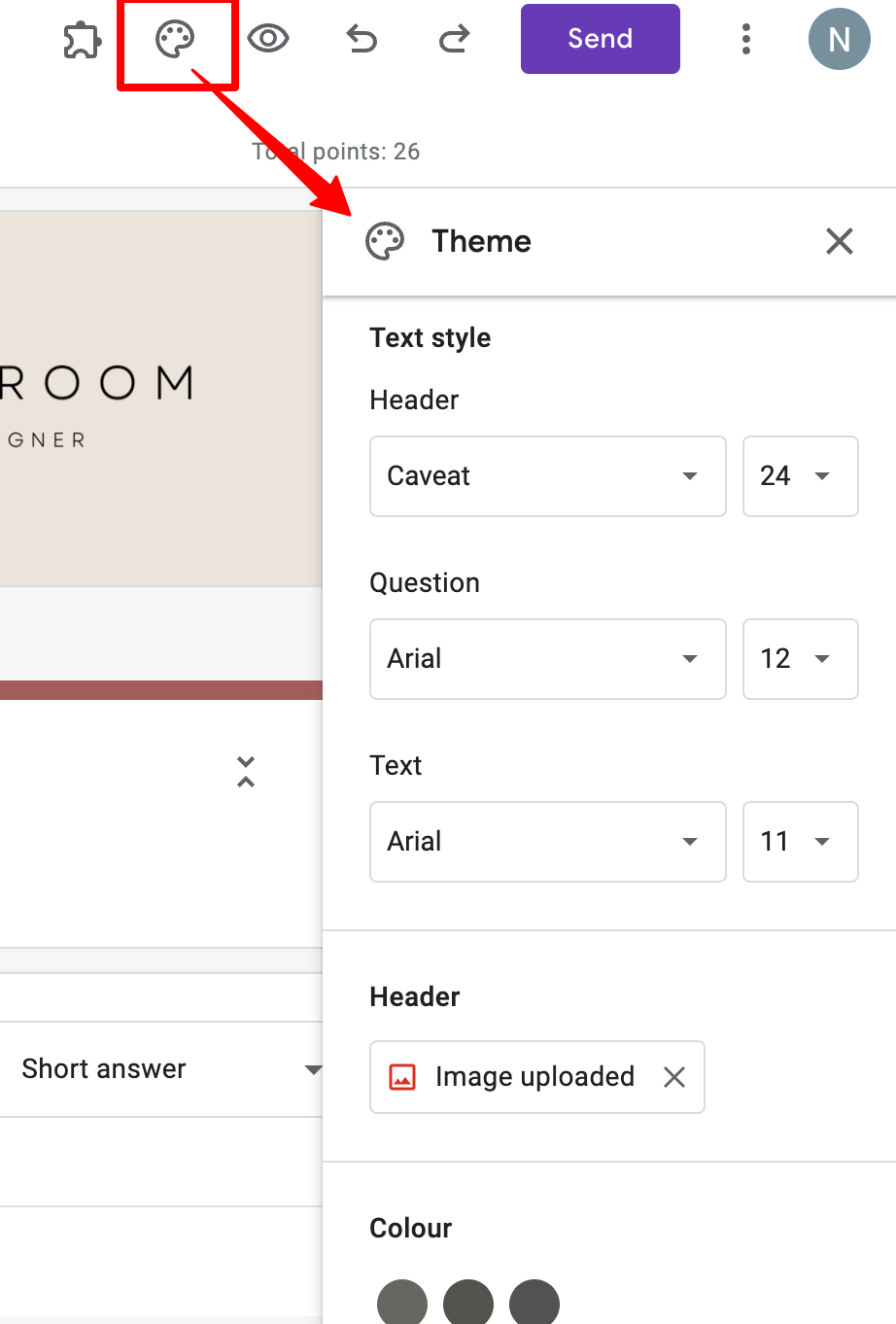Open your account avatar menu
The width and height of the screenshot is (896, 1324).
tap(839, 39)
